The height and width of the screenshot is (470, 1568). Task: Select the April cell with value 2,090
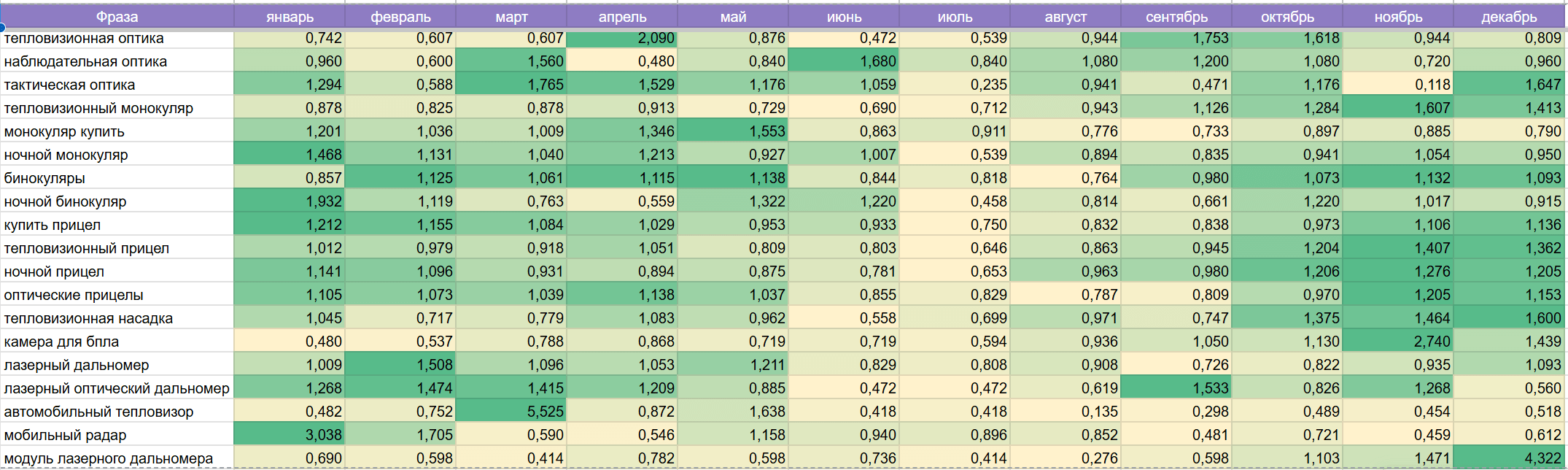[x=623, y=39]
